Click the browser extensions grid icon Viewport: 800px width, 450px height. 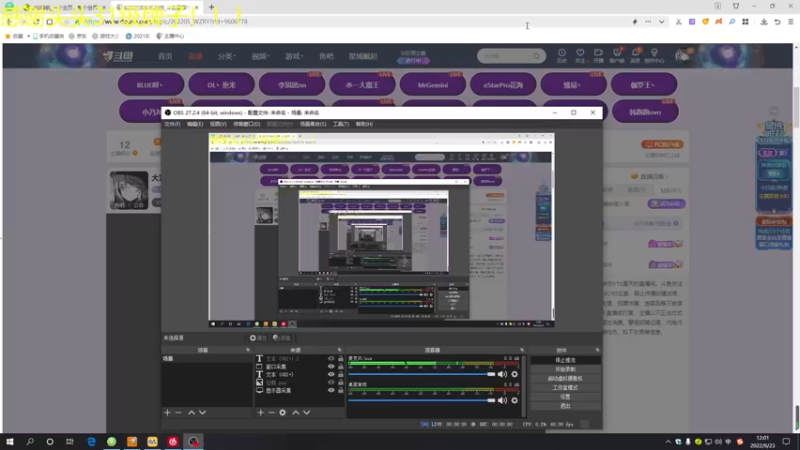[x=745, y=22]
